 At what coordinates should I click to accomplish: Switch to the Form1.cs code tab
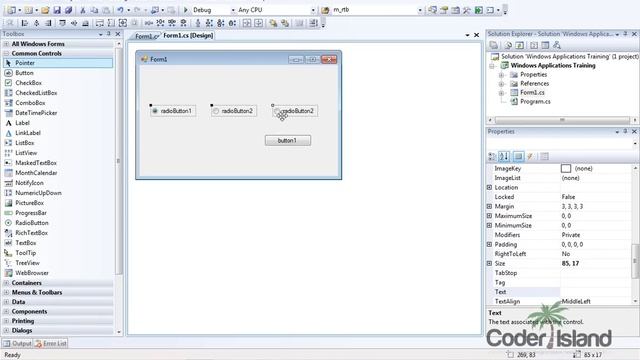pos(146,36)
